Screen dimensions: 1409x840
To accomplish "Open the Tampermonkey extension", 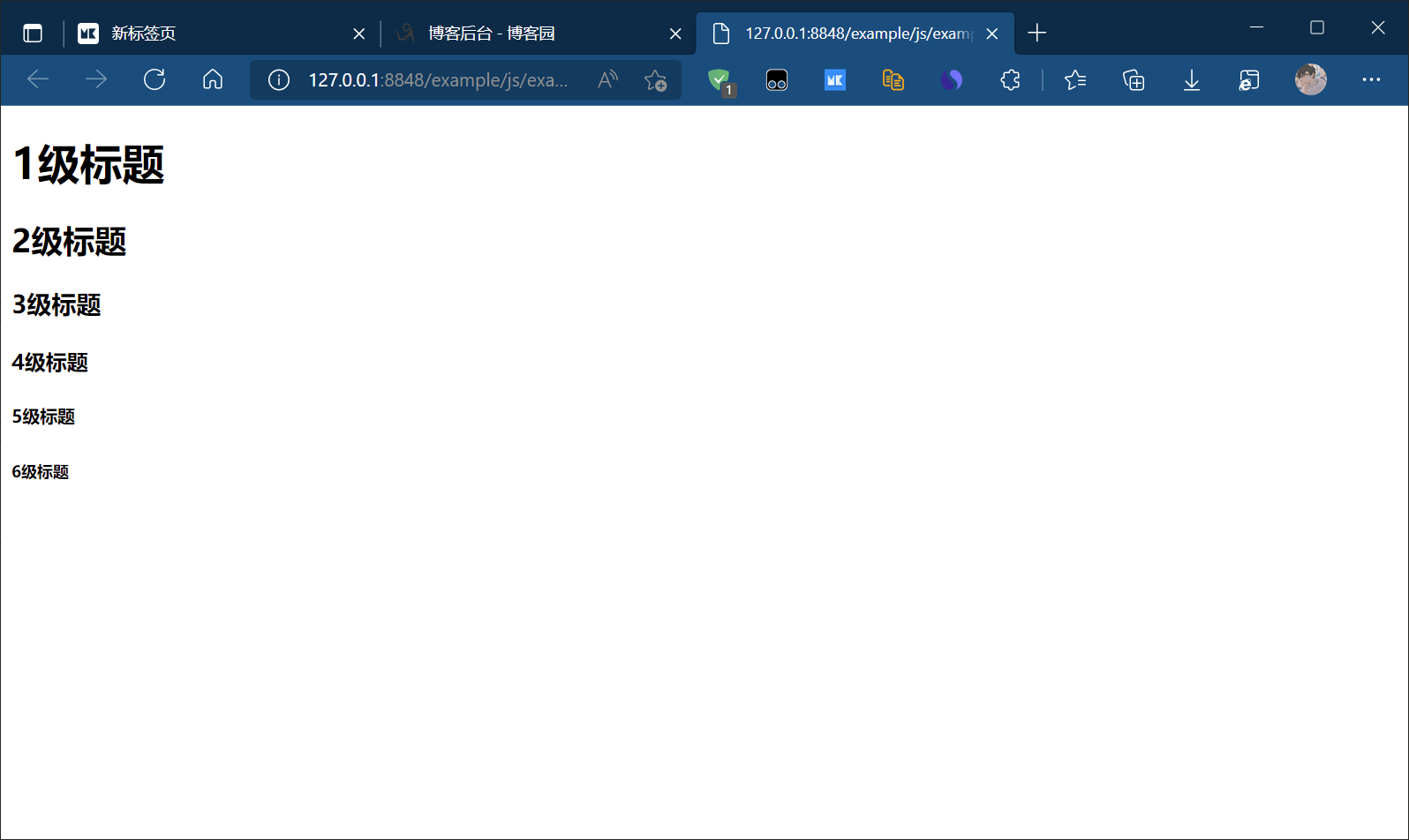I will coord(777,80).
